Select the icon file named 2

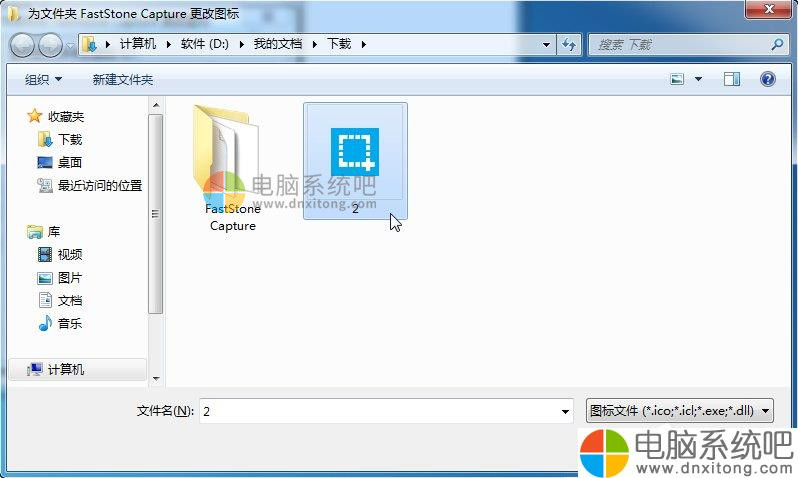[355, 161]
